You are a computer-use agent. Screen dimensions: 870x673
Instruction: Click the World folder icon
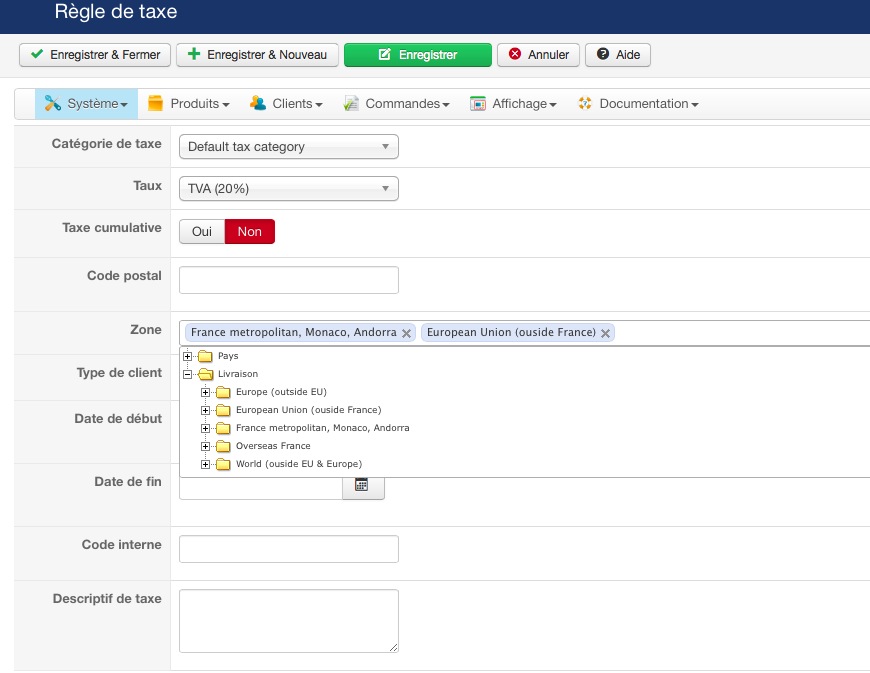223,464
